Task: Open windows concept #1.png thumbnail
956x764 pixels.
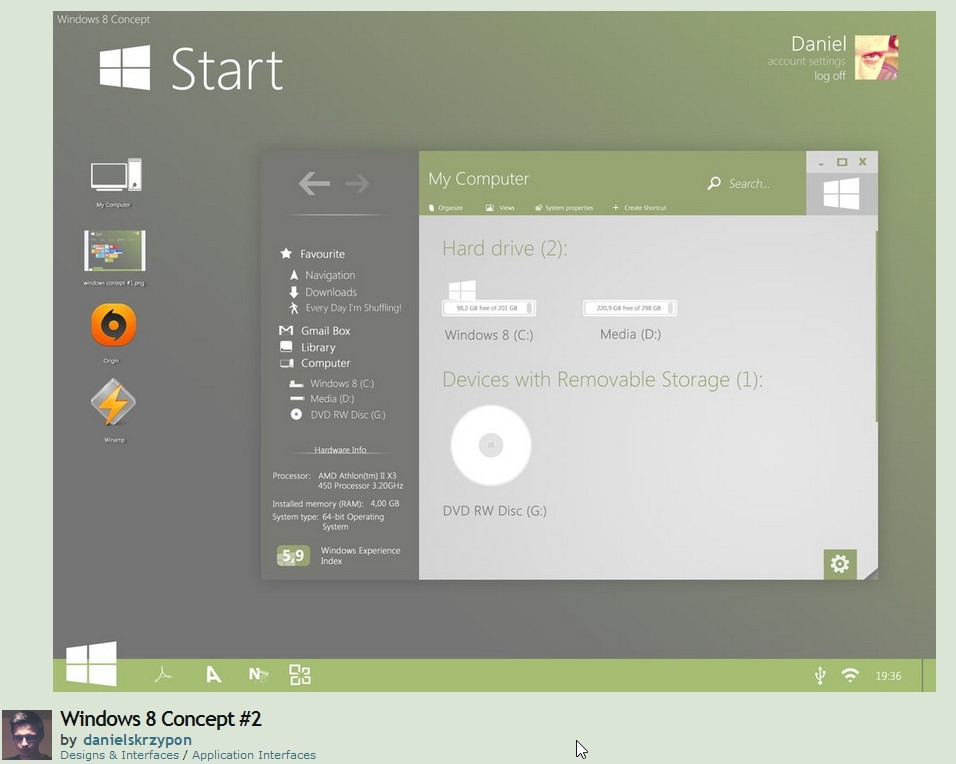Action: coord(115,250)
